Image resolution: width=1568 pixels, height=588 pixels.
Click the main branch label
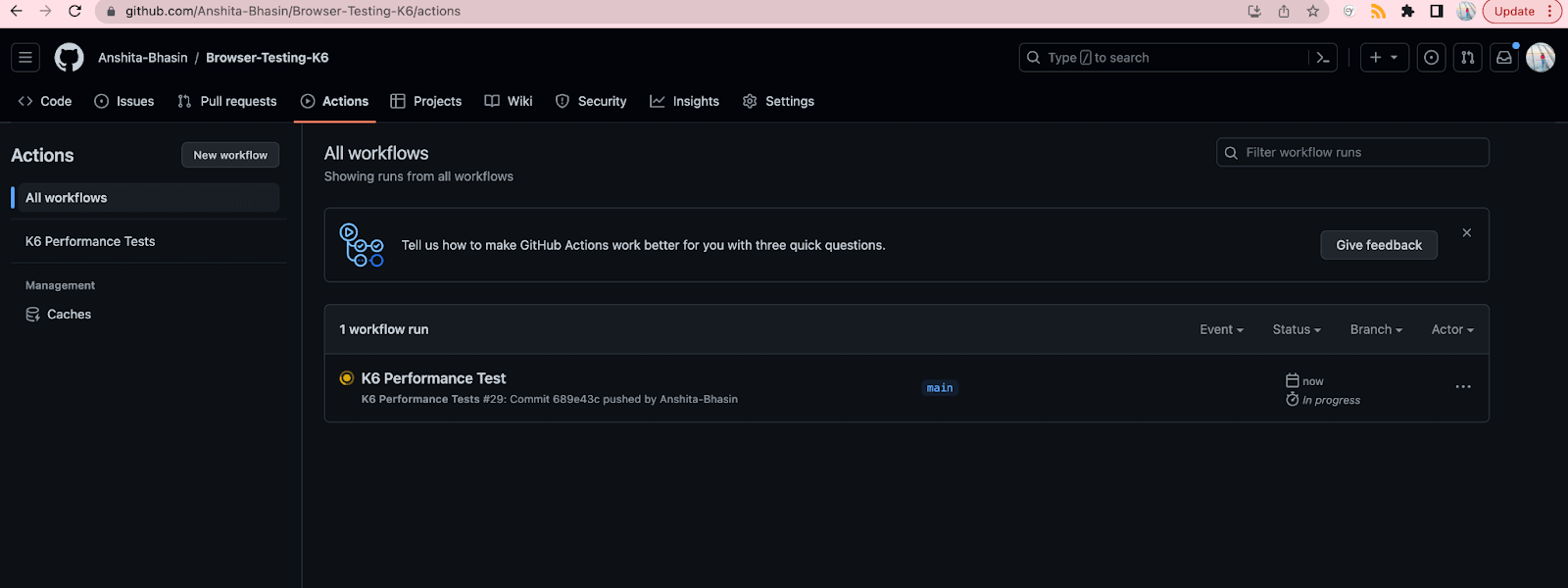click(x=940, y=388)
